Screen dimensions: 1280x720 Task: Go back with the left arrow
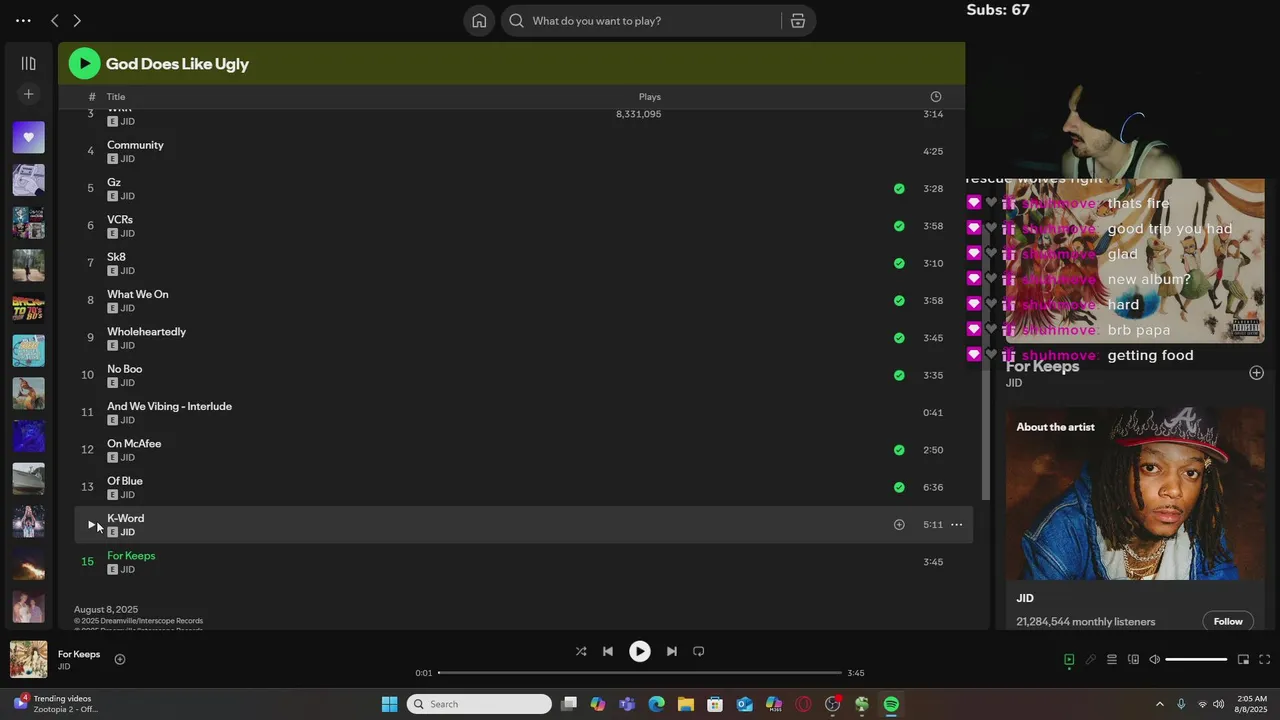pyautogui.click(x=55, y=21)
